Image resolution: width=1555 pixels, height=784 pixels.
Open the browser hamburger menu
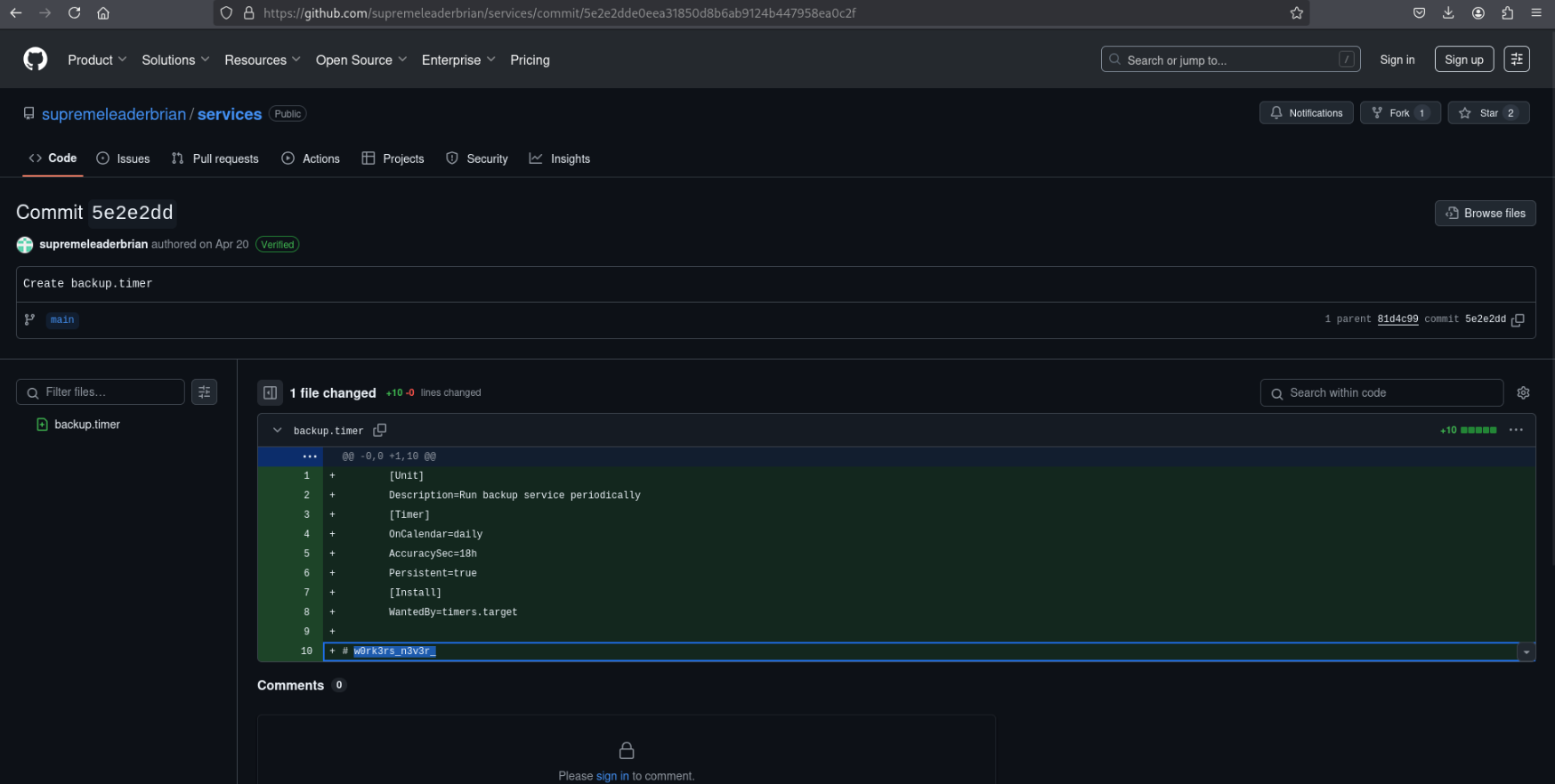click(1536, 13)
